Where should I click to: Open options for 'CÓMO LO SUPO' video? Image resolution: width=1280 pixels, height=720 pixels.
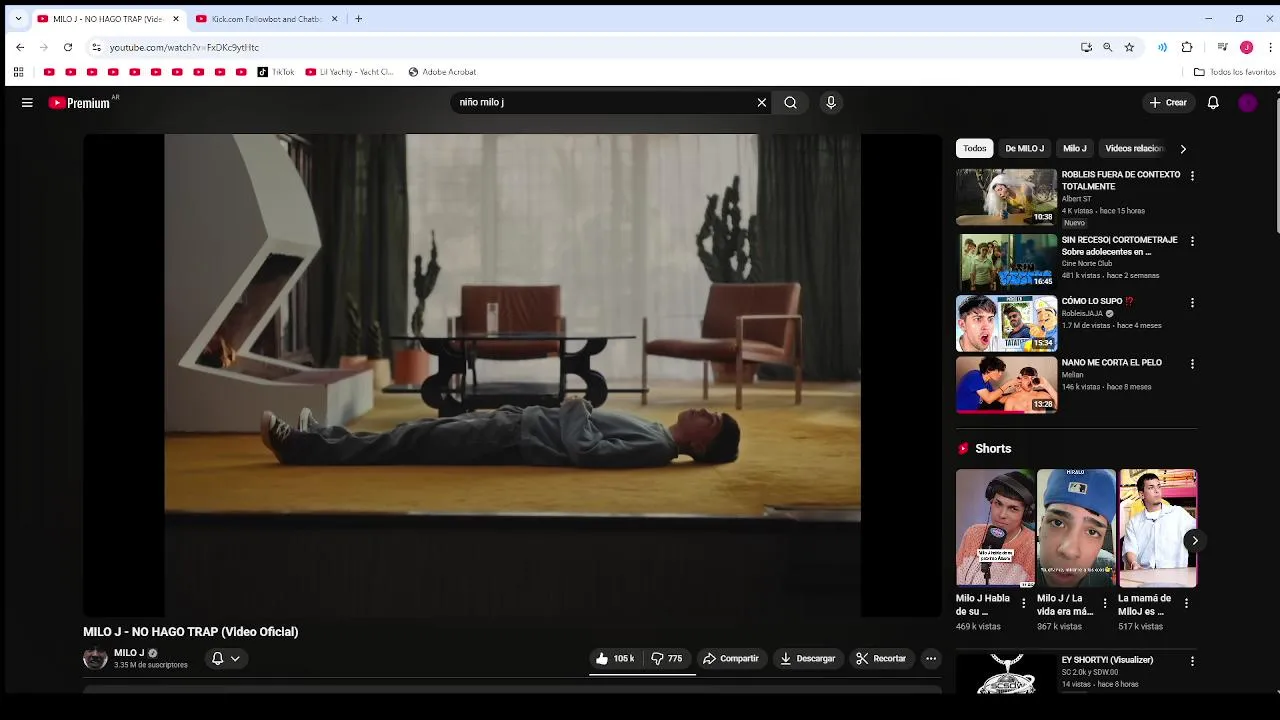[x=1192, y=303]
